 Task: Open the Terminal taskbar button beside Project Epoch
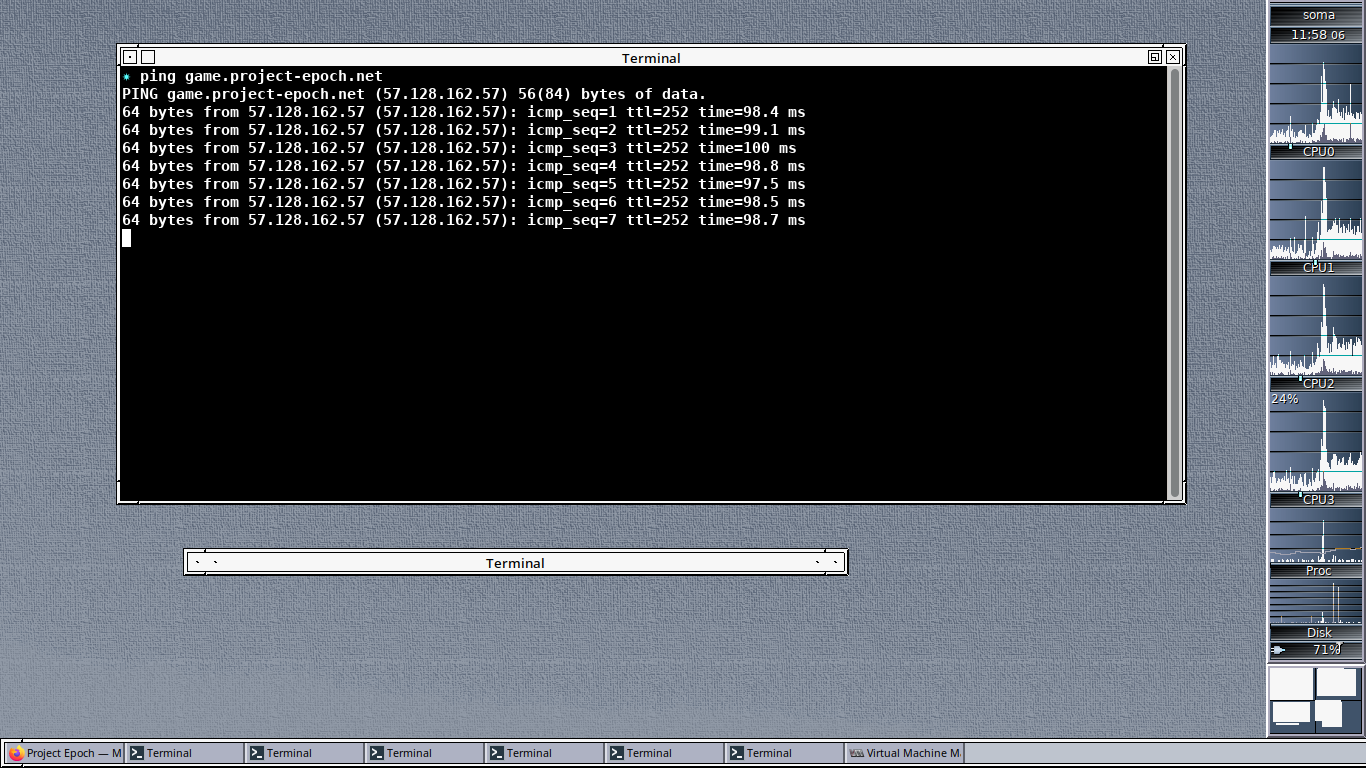pos(184,753)
